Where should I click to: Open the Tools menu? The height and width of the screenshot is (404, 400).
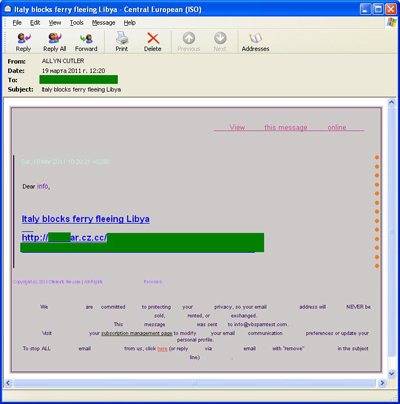tap(76, 23)
